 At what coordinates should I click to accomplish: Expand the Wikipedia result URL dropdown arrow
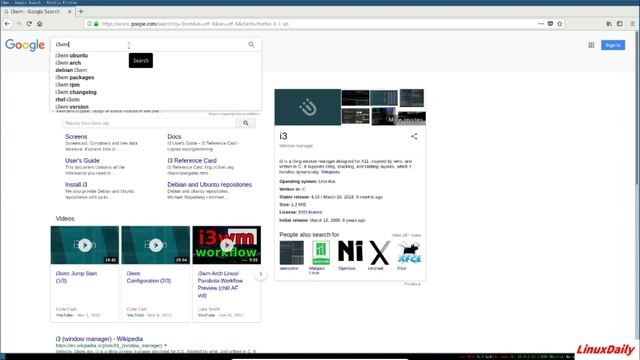click(x=165, y=346)
